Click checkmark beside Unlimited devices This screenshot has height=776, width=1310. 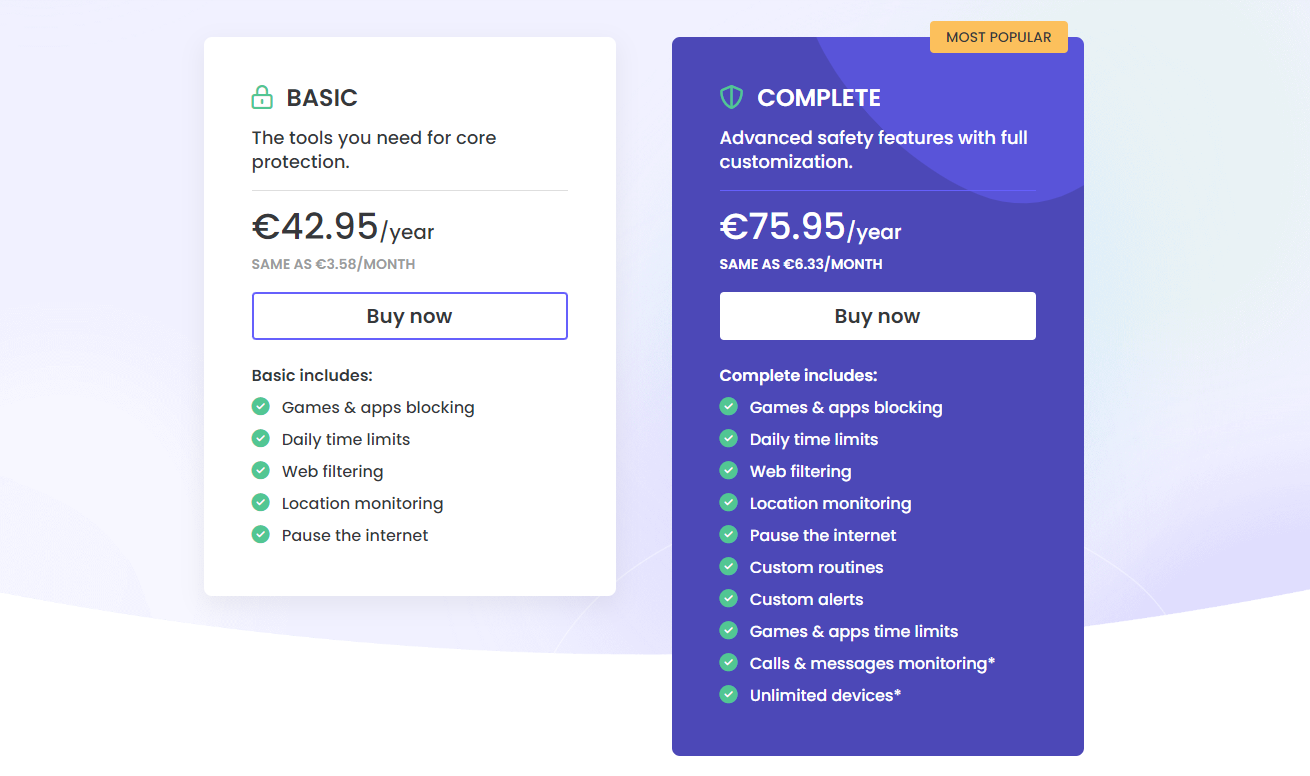click(x=729, y=695)
